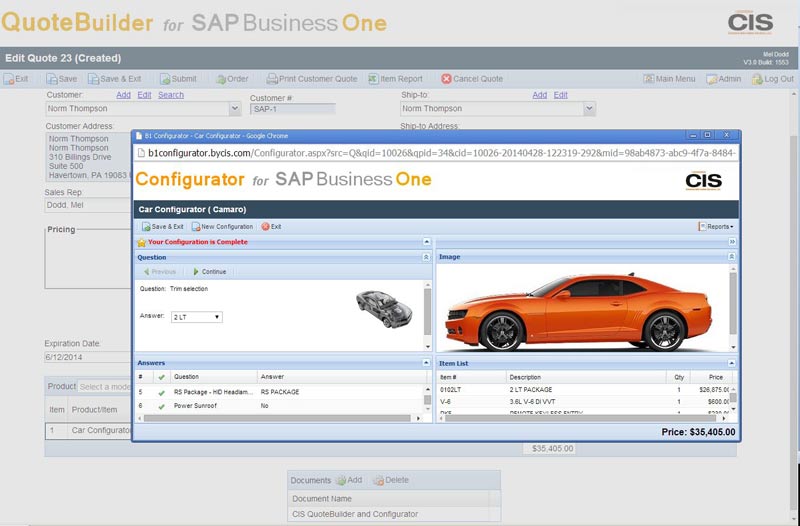Screen dimensions: 800x526
Task: Click the Answers panel horizontal scrollbar
Action: pos(278,418)
